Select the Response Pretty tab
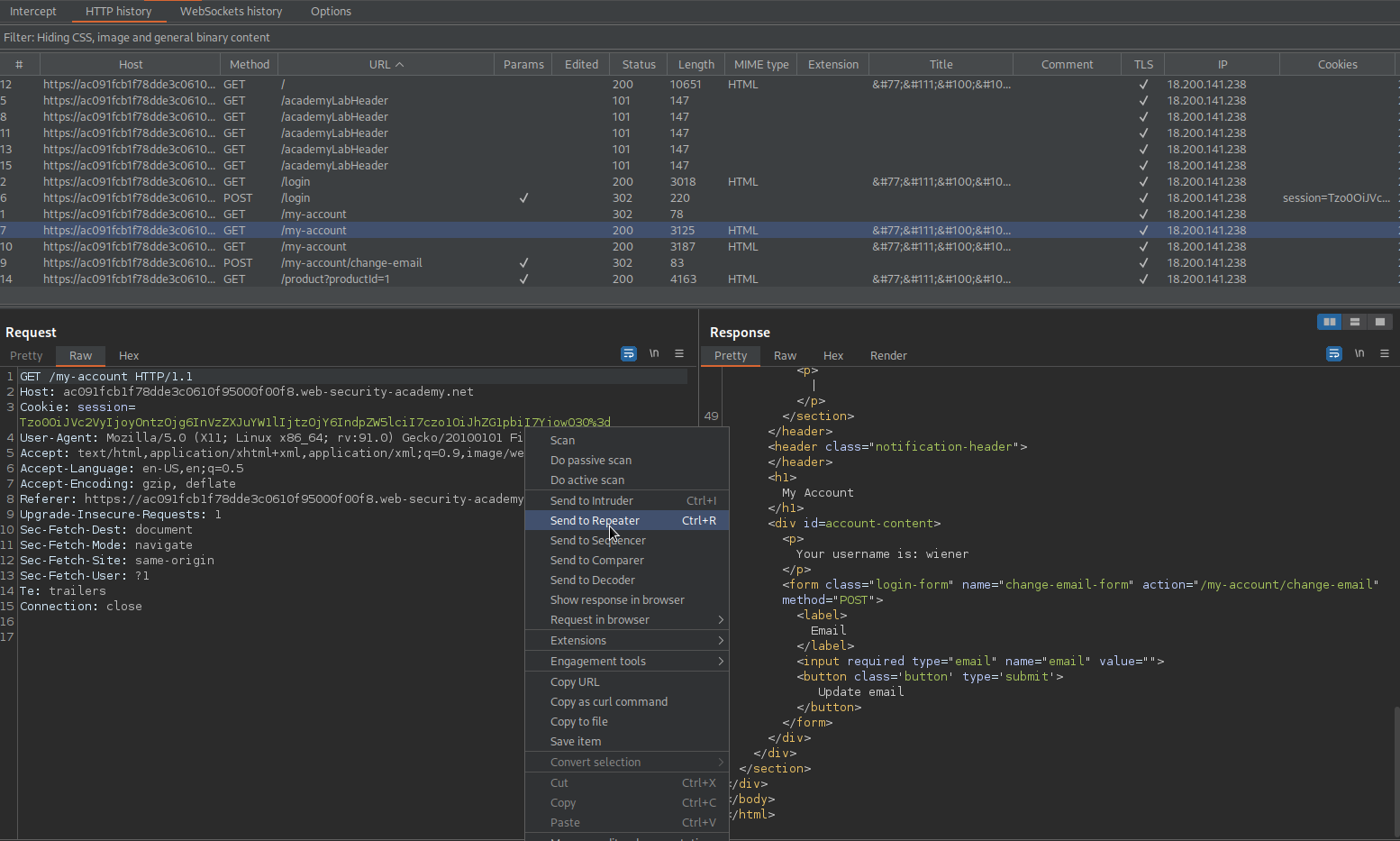The width and height of the screenshot is (1400, 841). (731, 356)
